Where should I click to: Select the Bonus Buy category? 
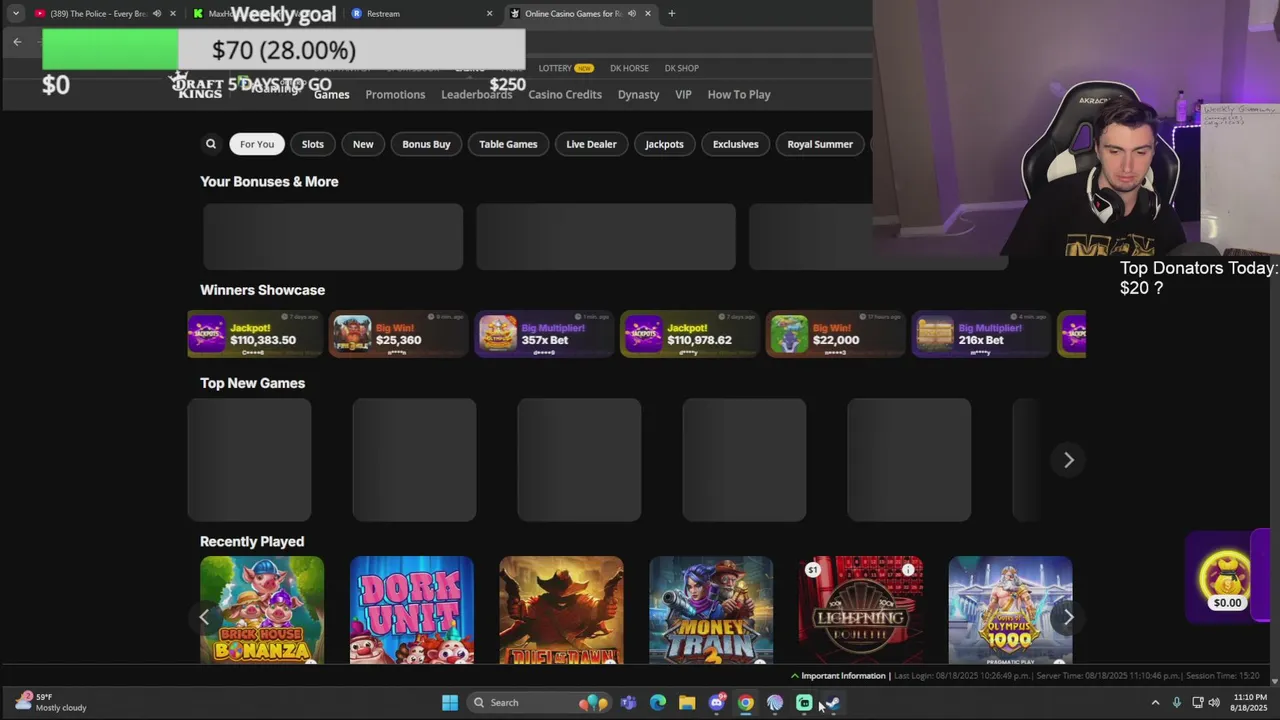[426, 144]
